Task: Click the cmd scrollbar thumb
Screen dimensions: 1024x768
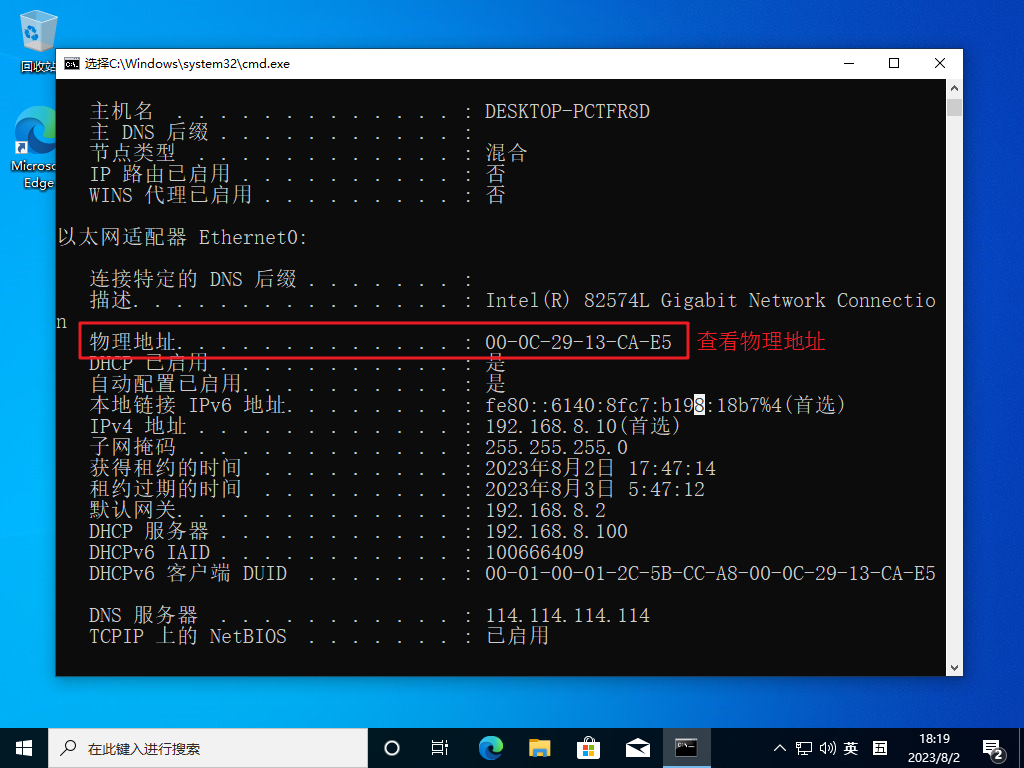Action: coord(954,107)
